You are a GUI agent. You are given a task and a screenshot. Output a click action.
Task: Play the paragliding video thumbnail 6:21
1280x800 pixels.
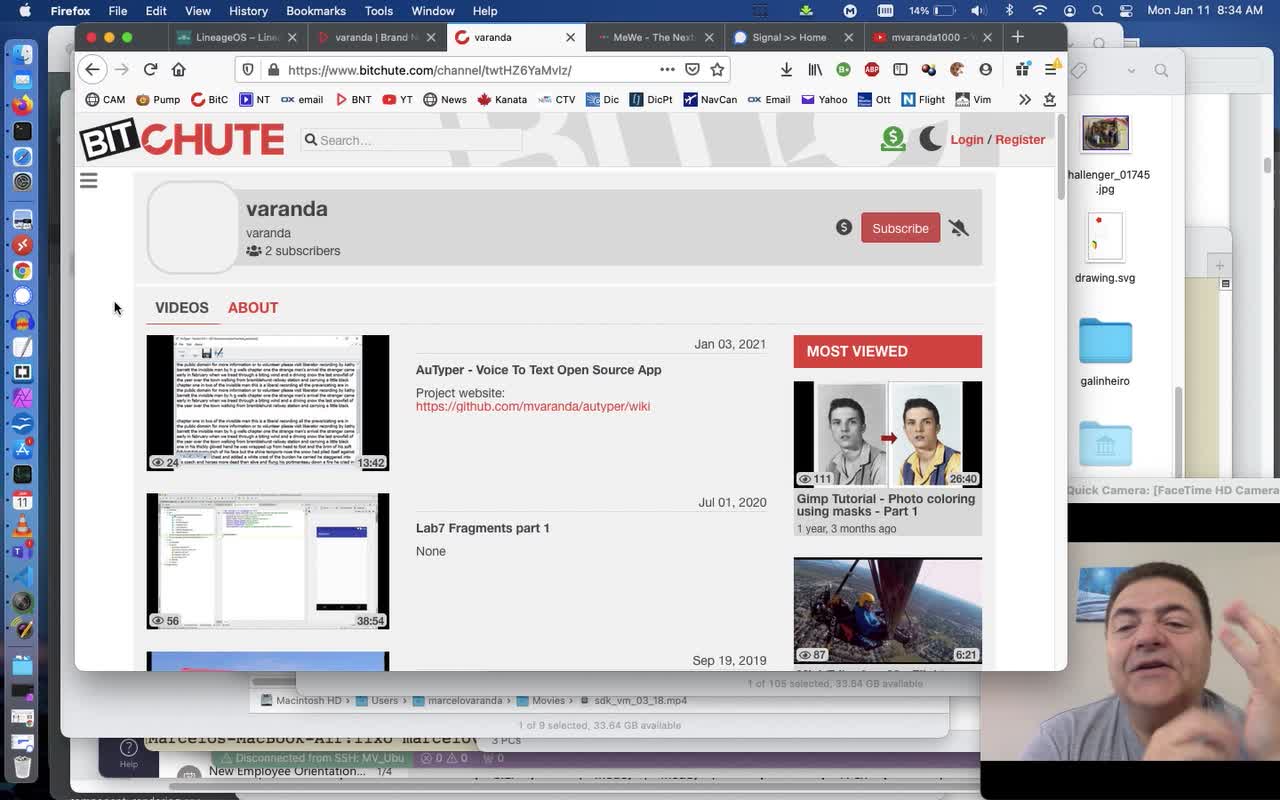888,610
